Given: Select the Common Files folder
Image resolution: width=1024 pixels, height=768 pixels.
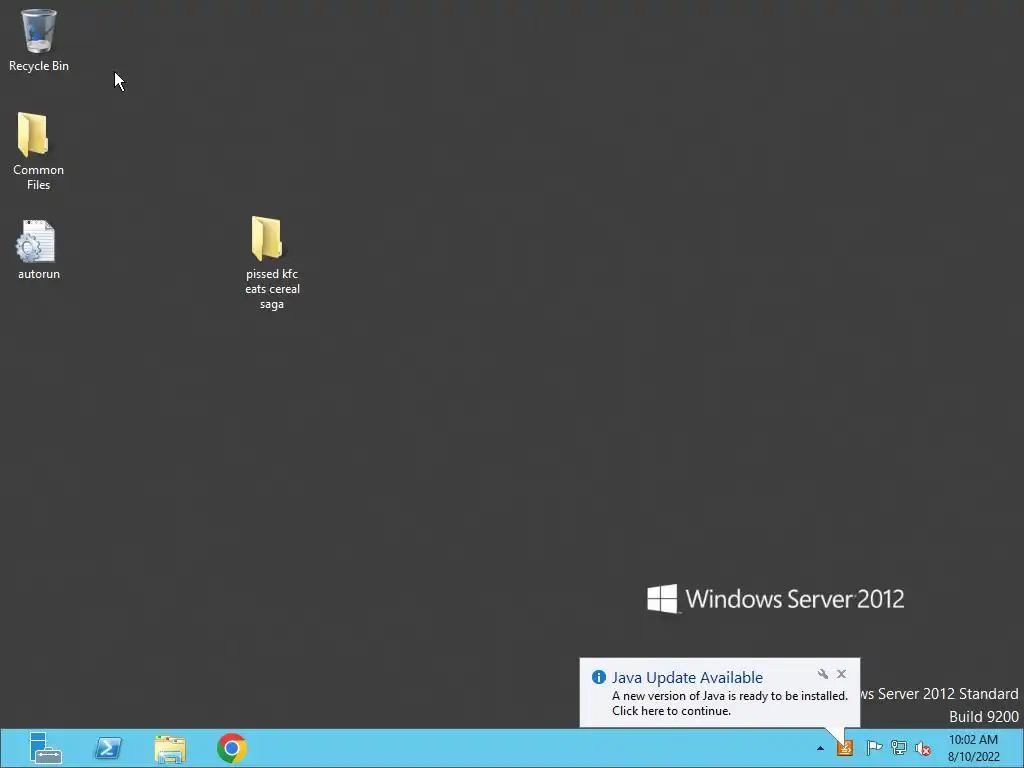Looking at the screenshot, I should pyautogui.click(x=38, y=151).
